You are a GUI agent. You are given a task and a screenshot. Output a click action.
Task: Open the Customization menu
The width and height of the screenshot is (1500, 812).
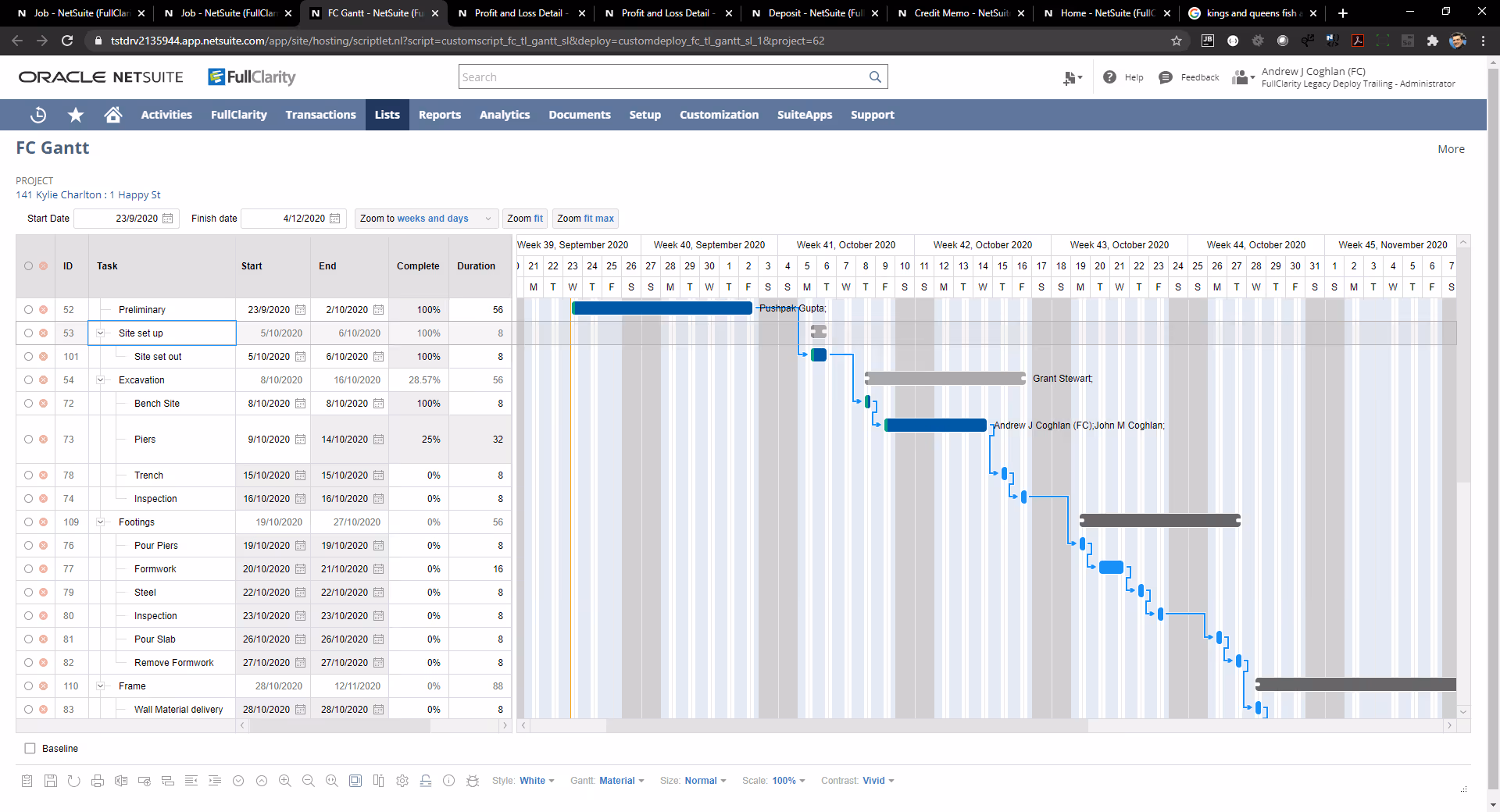point(719,115)
